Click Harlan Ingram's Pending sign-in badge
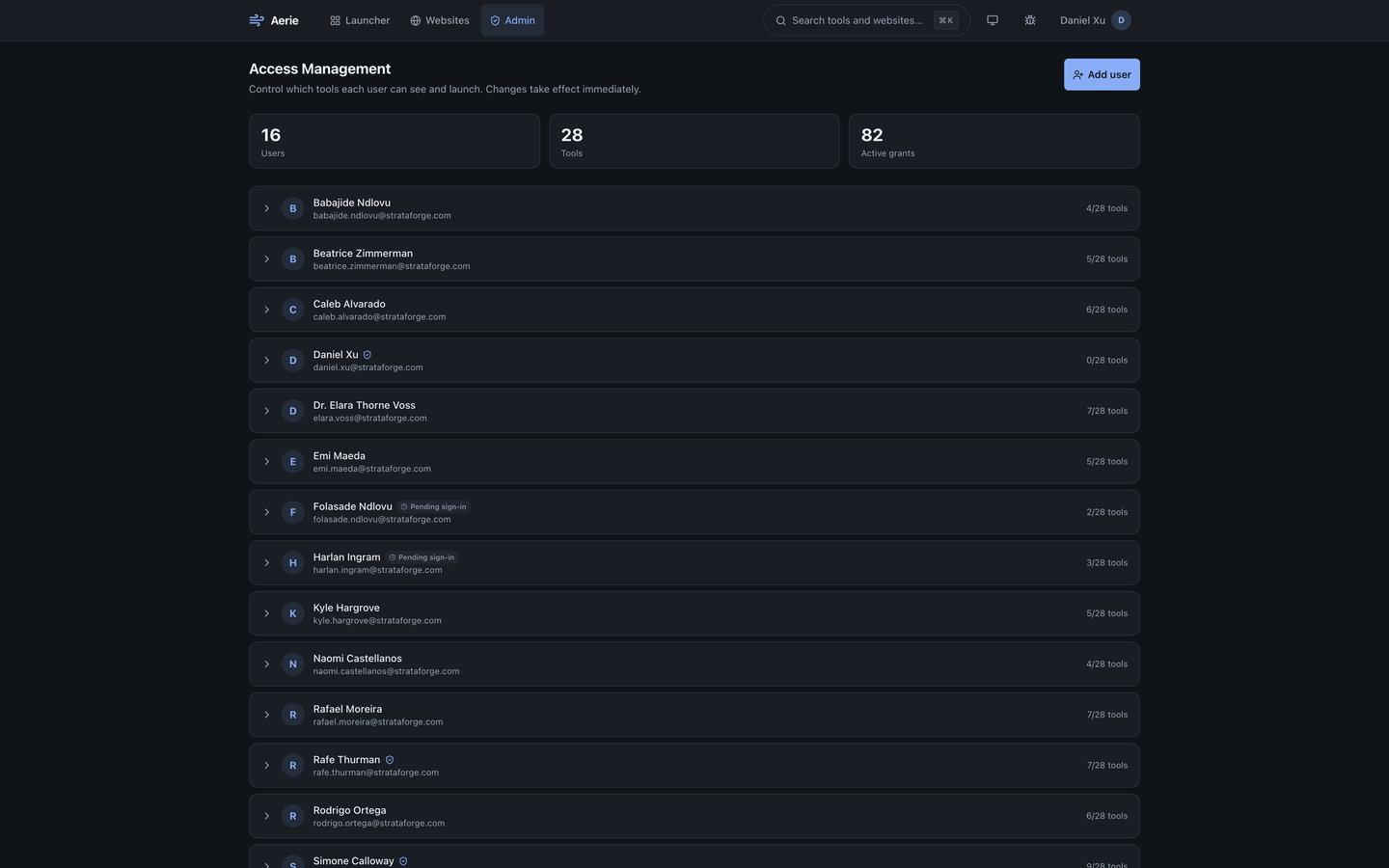This screenshot has height=868, width=1389. click(x=422, y=557)
